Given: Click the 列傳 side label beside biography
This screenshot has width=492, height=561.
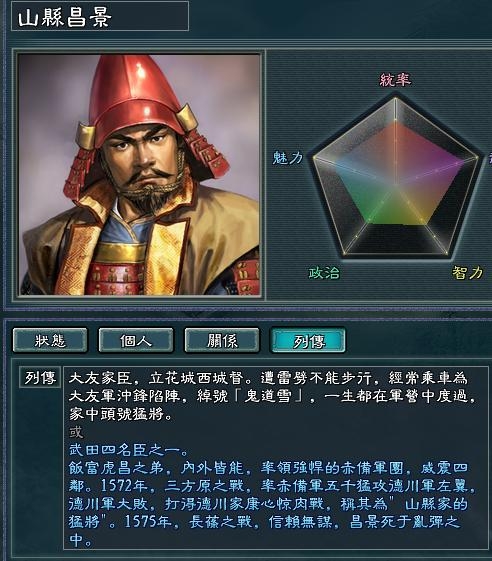Looking at the screenshot, I should pos(40,377).
